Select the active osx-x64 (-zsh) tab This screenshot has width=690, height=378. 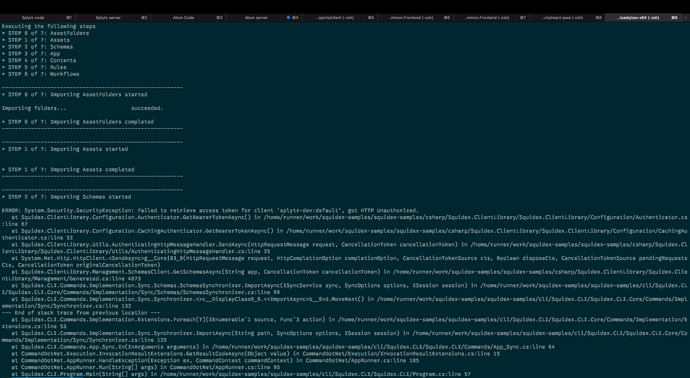[643, 18]
